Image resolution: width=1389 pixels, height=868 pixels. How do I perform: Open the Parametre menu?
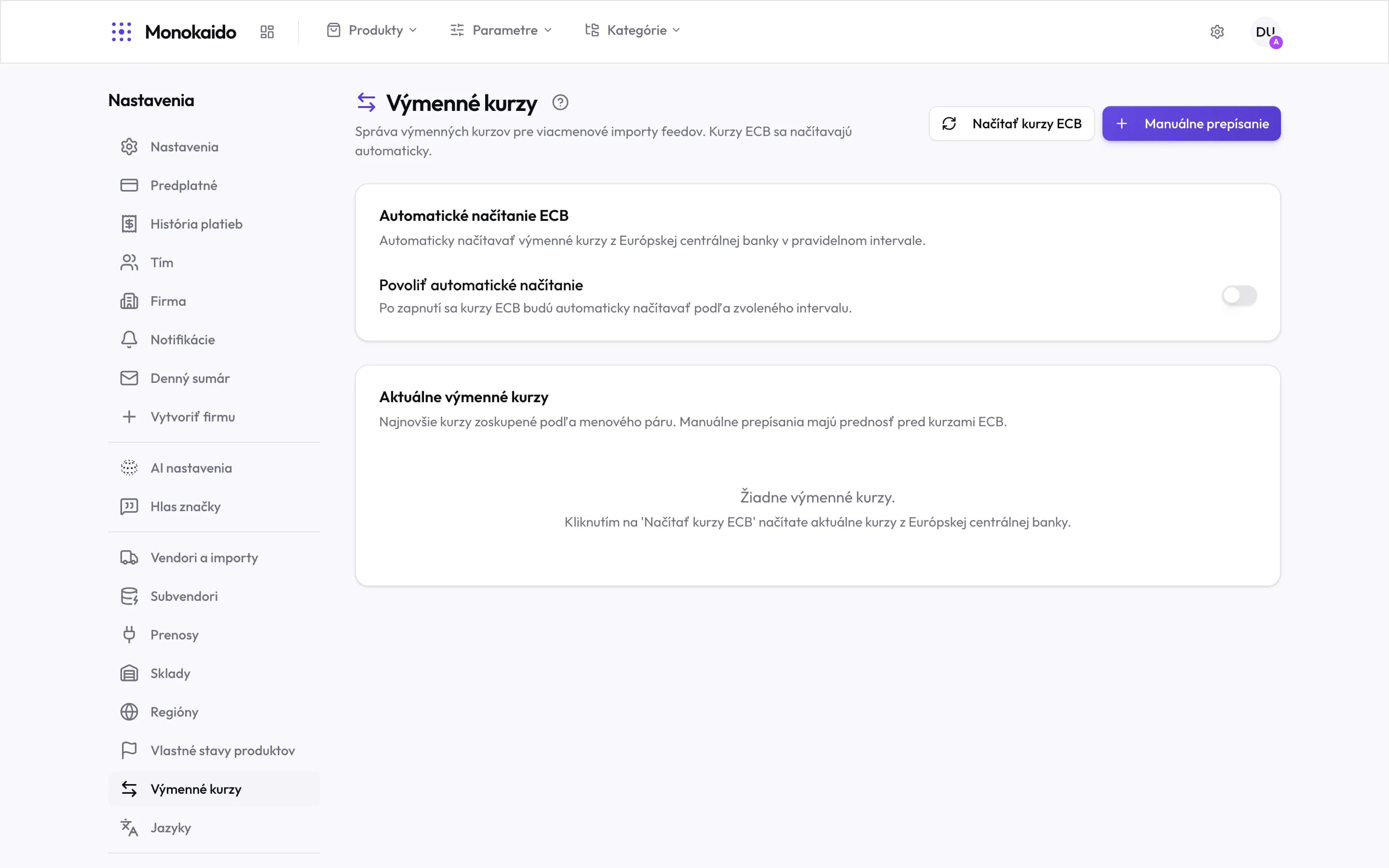coord(501,30)
